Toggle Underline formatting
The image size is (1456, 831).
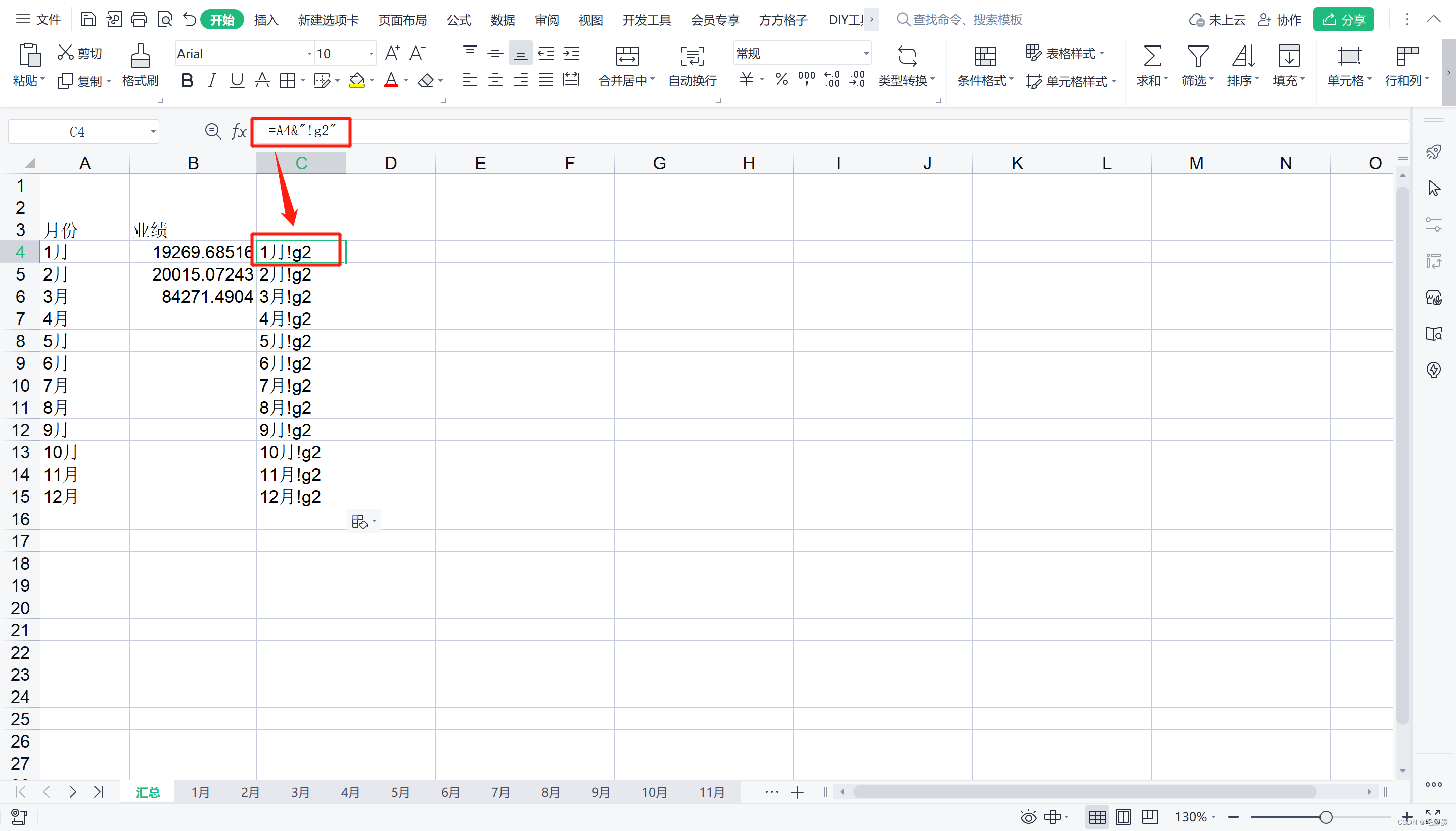(x=236, y=80)
